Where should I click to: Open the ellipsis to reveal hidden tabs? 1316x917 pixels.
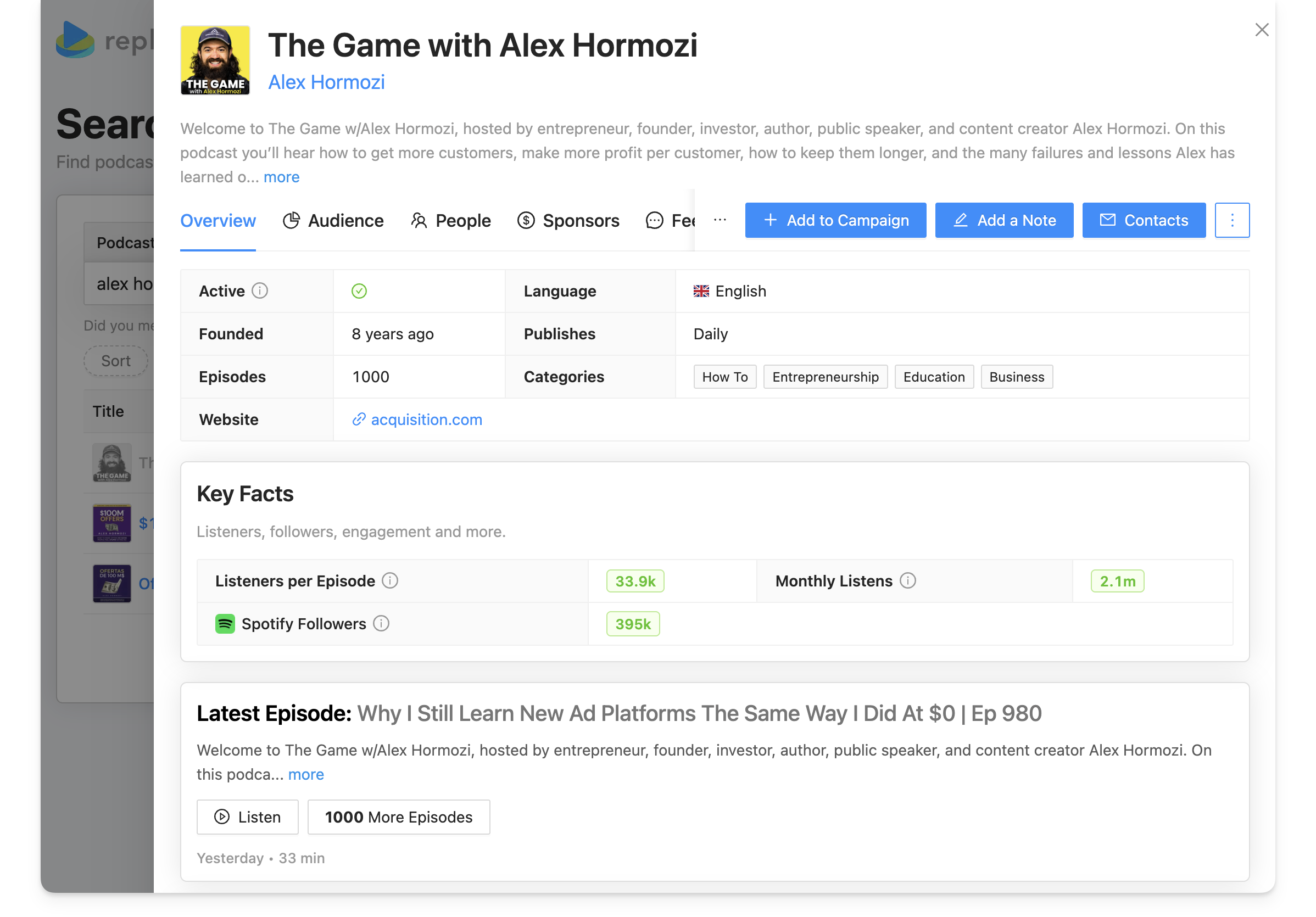(x=719, y=220)
